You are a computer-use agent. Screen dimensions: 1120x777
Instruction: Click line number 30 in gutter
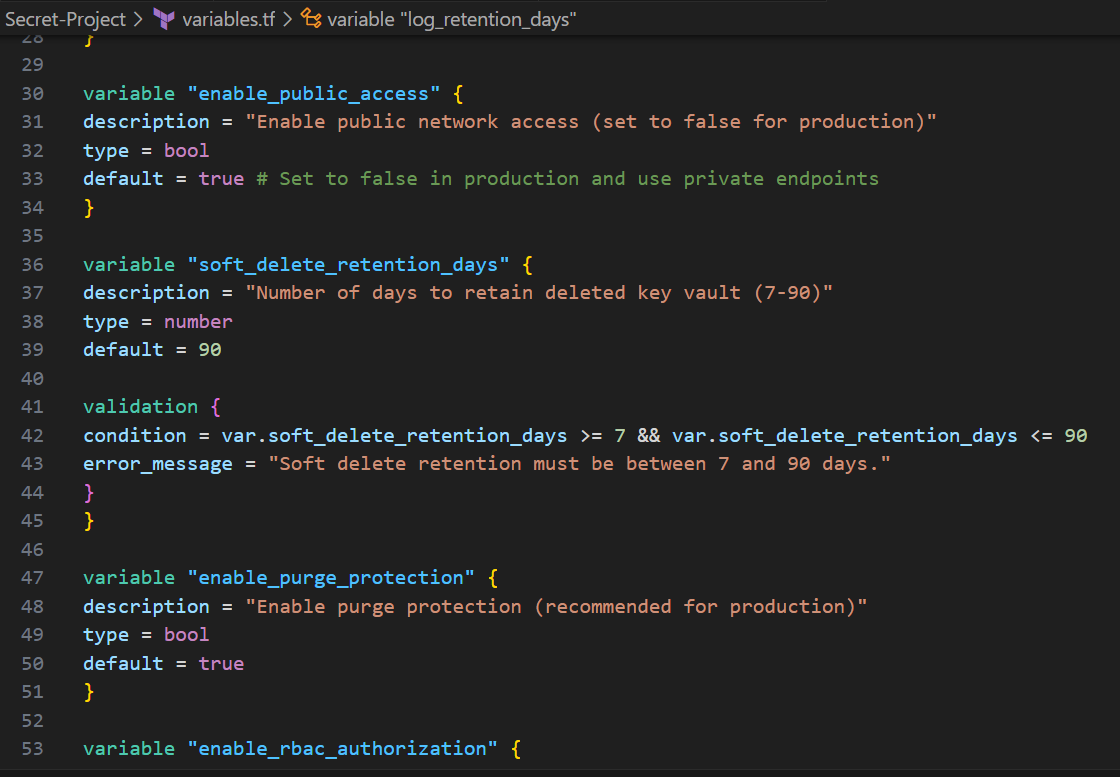(33, 93)
